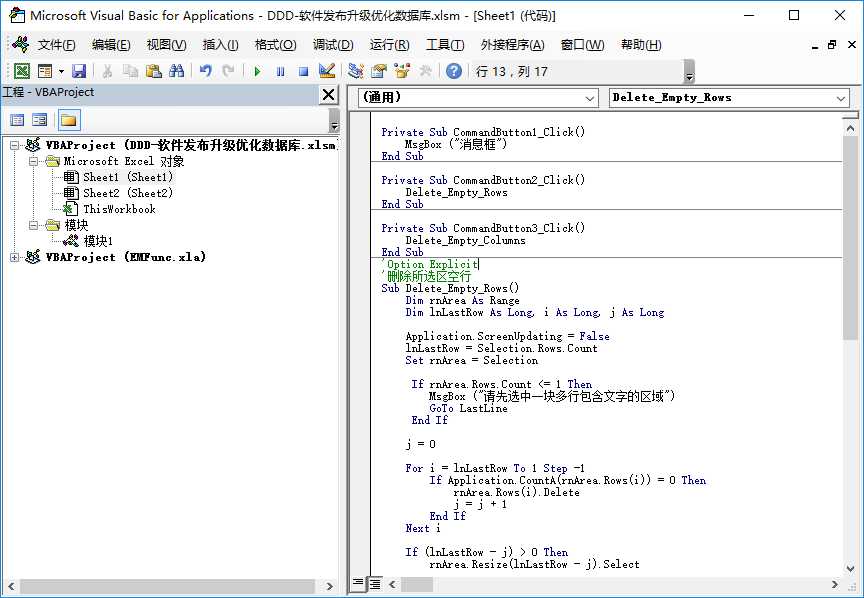Click the Full Module View button at bottom
The width and height of the screenshot is (864, 598).
tap(375, 583)
